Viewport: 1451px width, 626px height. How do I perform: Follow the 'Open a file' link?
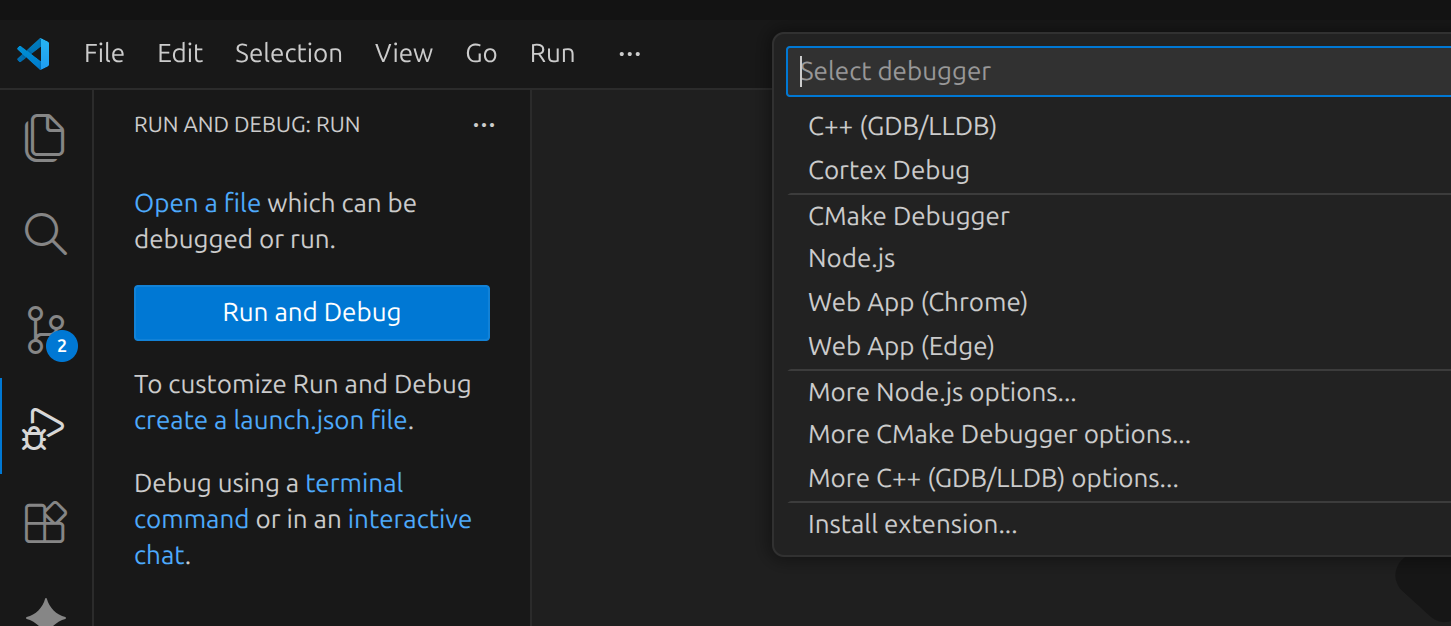click(x=197, y=203)
